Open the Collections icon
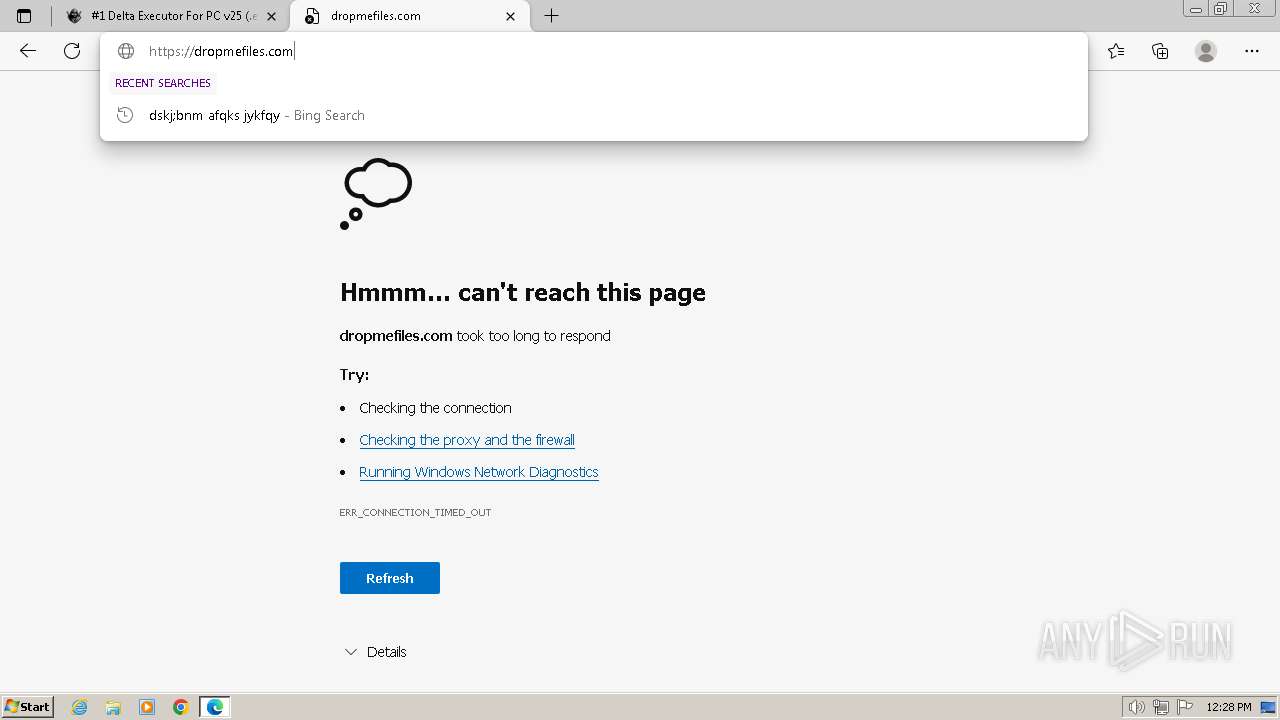This screenshot has width=1280, height=720. (1160, 51)
